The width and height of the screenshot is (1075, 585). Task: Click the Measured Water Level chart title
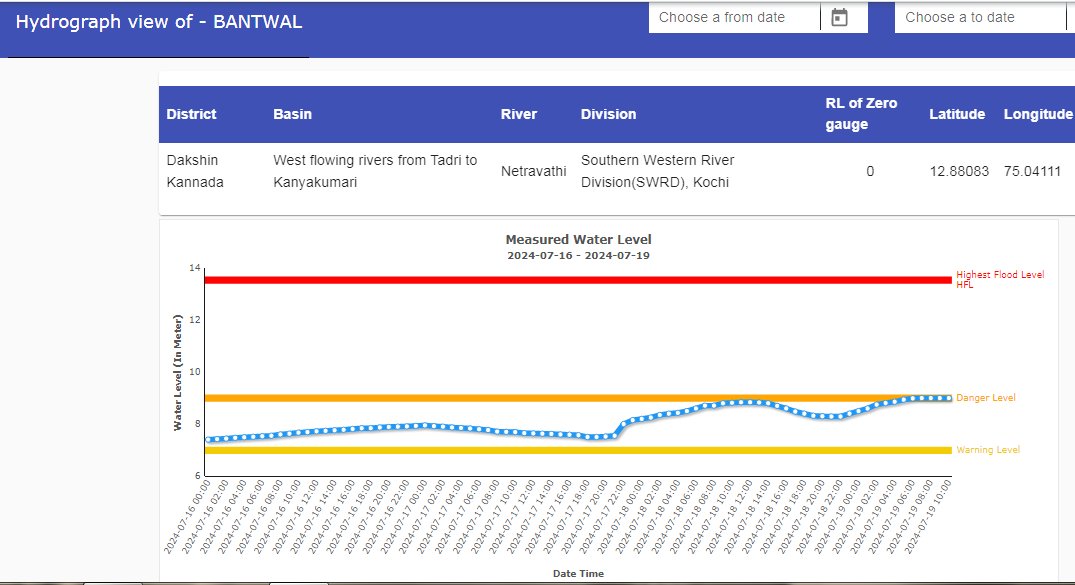click(x=577, y=240)
